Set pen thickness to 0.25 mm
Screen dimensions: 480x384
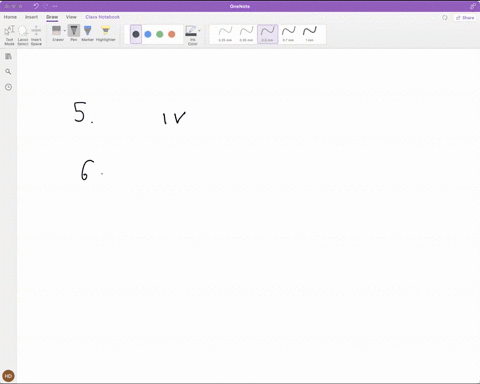point(225,34)
